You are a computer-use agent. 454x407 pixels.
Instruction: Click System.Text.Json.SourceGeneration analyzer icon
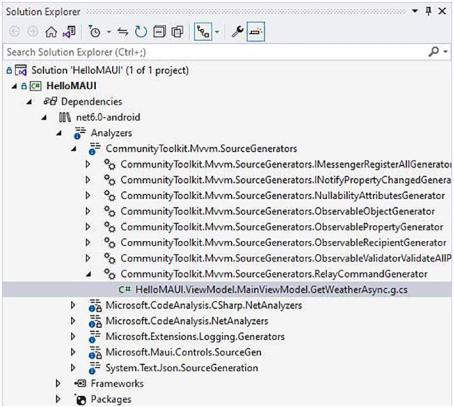coord(95,368)
